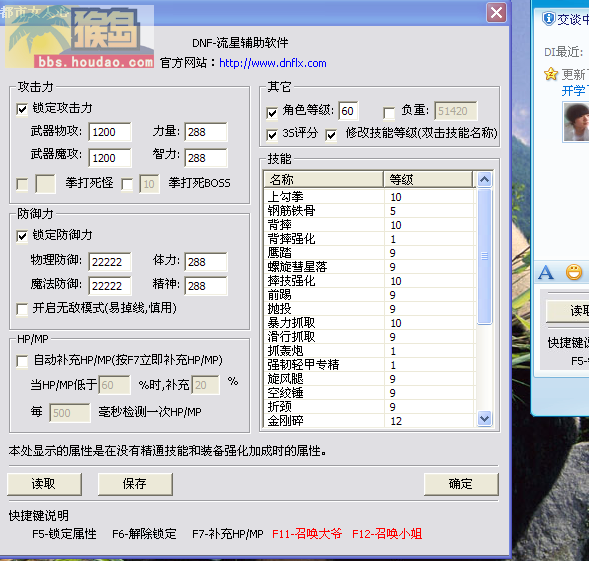Click the 武器物攻 input field

(x=110, y=132)
